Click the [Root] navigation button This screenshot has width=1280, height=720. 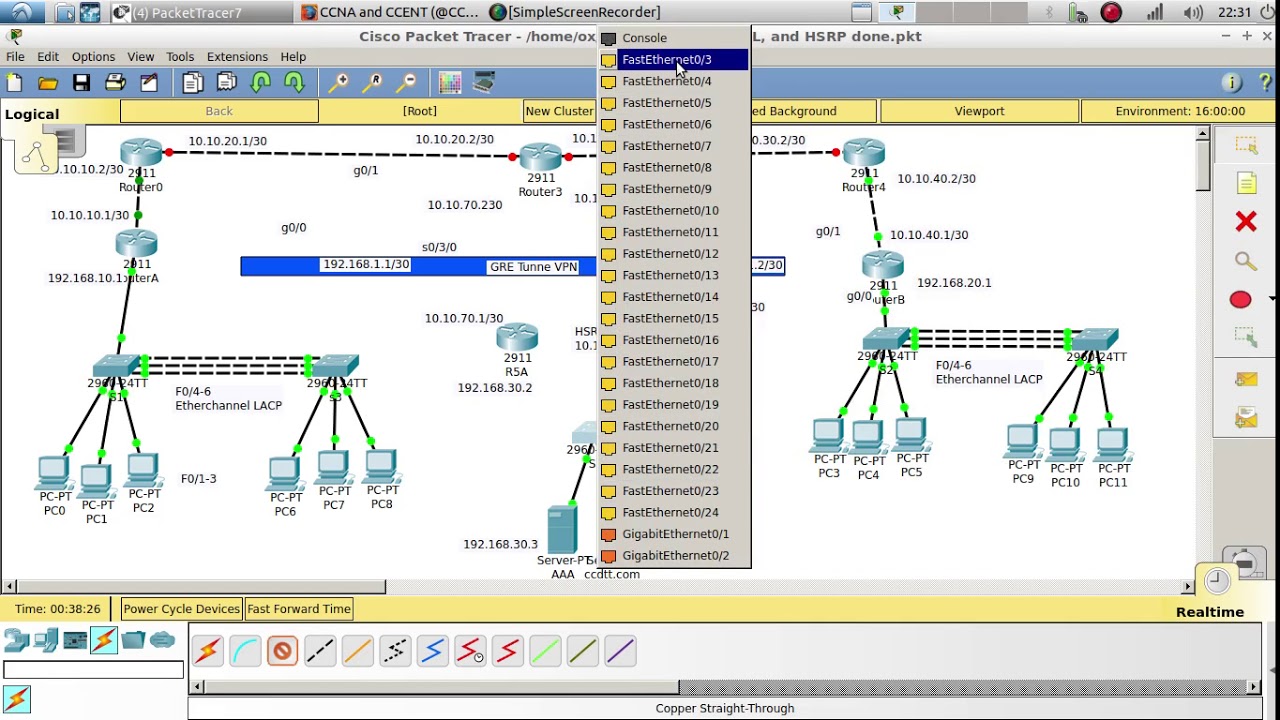[x=420, y=111]
